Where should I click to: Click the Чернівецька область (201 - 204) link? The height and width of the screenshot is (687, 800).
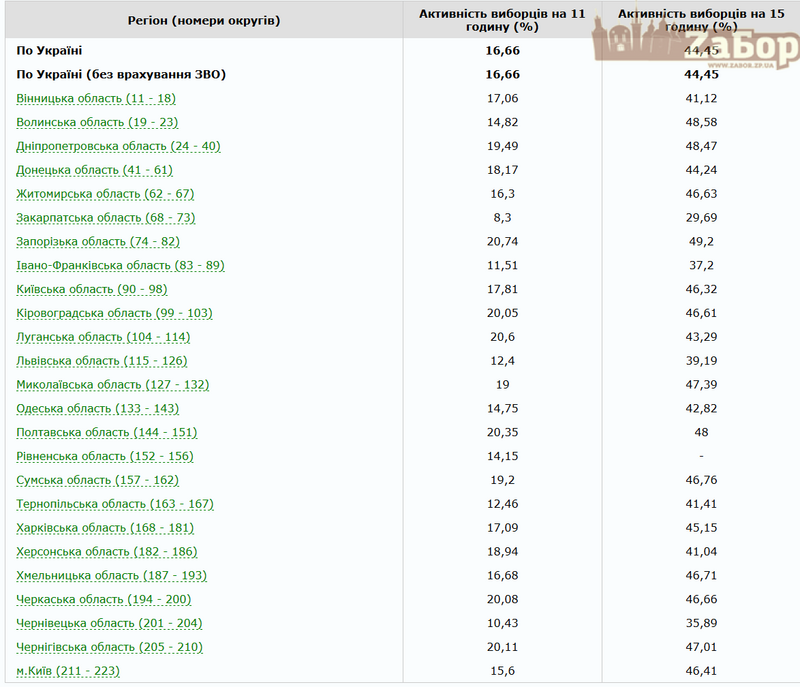[x=109, y=623]
